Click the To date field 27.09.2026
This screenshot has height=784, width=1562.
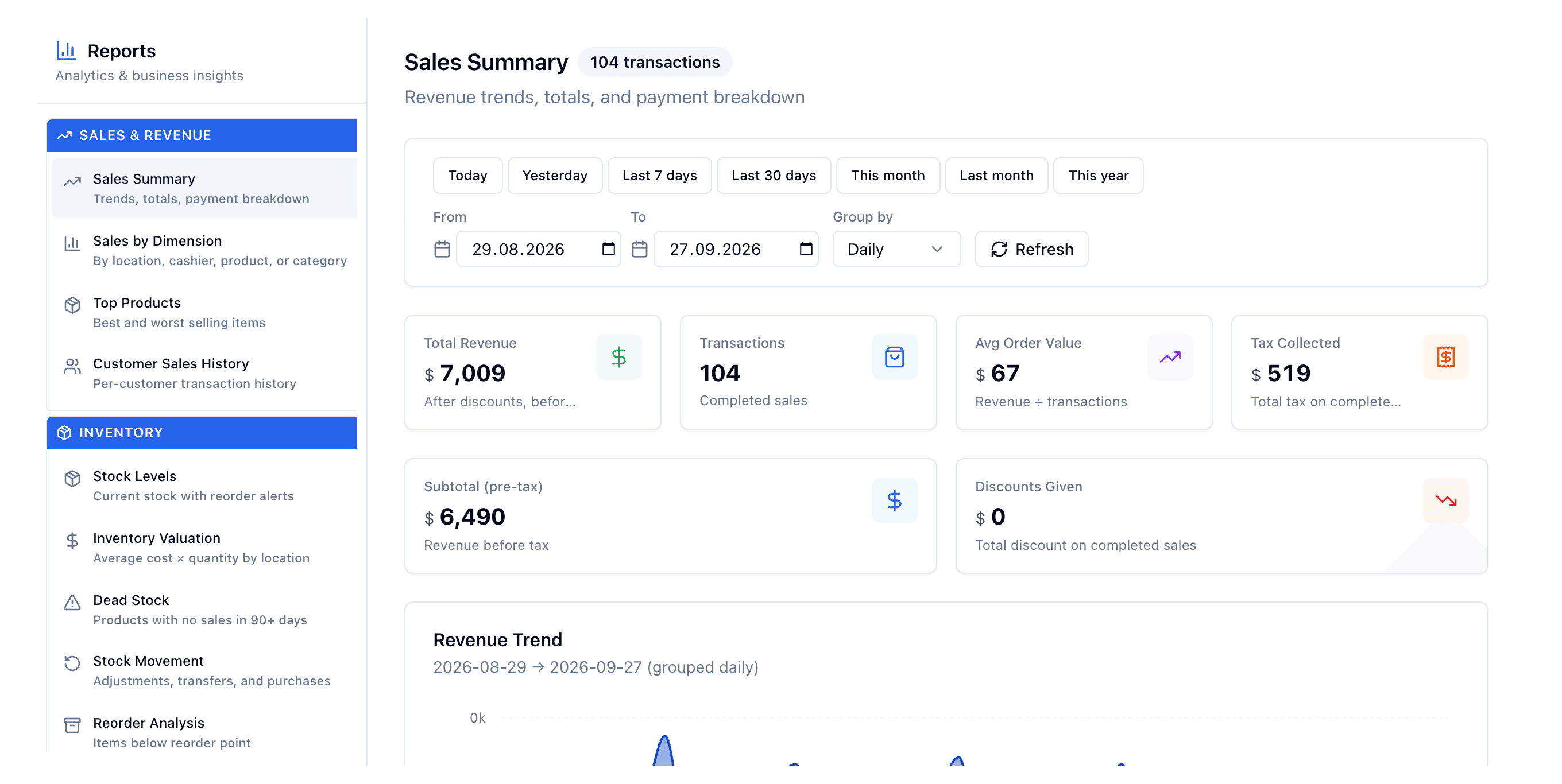[x=736, y=249]
